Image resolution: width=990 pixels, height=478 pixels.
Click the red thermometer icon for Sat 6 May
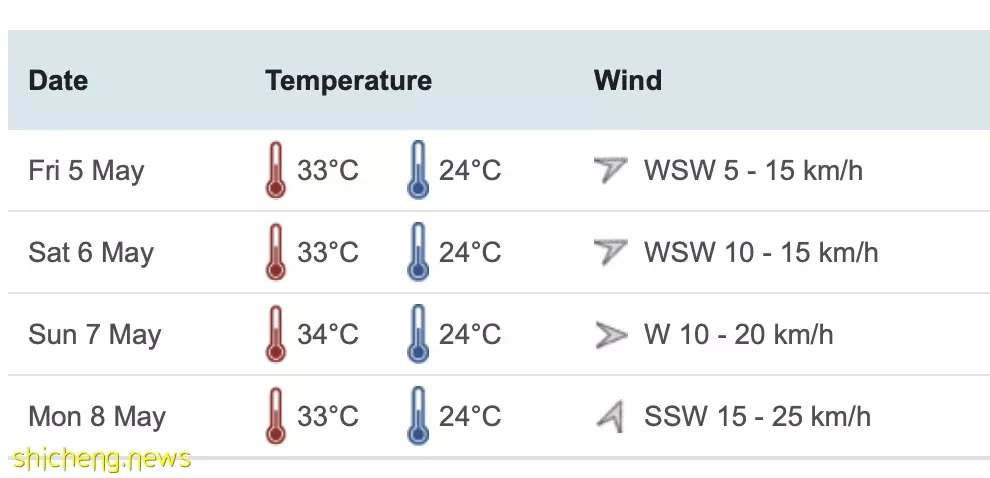point(275,252)
